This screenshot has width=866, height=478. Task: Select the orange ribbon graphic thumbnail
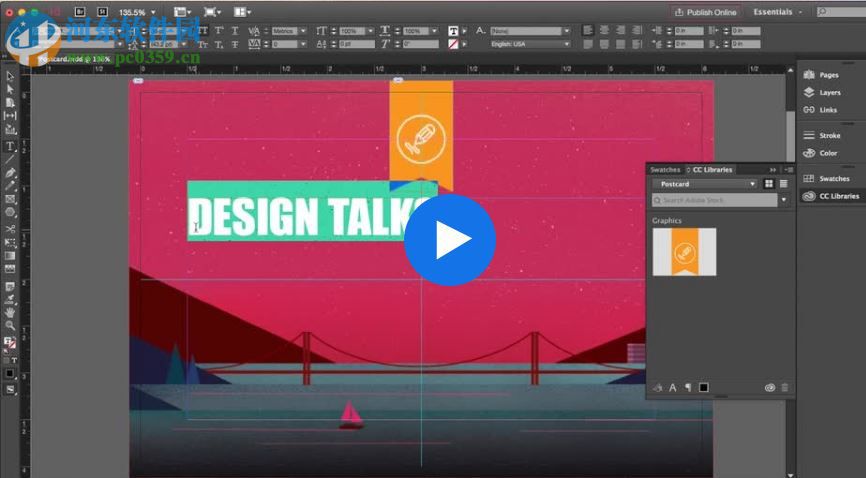684,252
